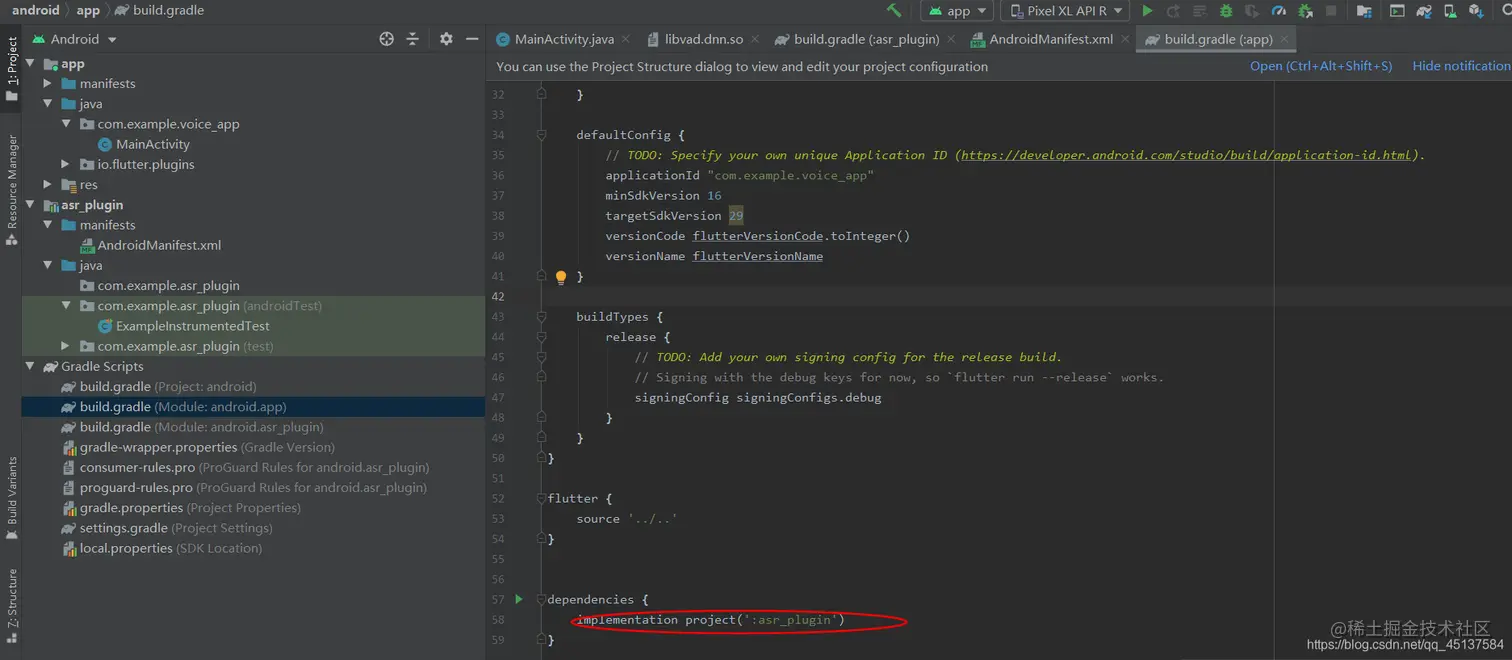Click the terminal-style toolbar icon
This screenshot has height=660, width=1512.
(1397, 11)
